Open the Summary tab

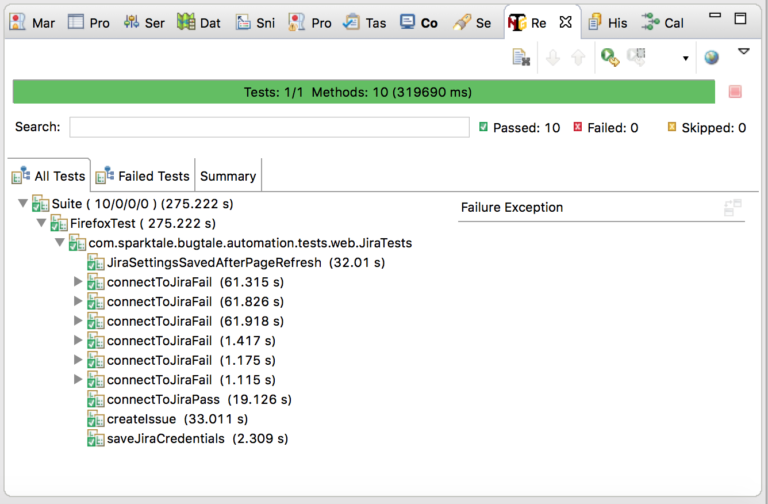coord(228,176)
